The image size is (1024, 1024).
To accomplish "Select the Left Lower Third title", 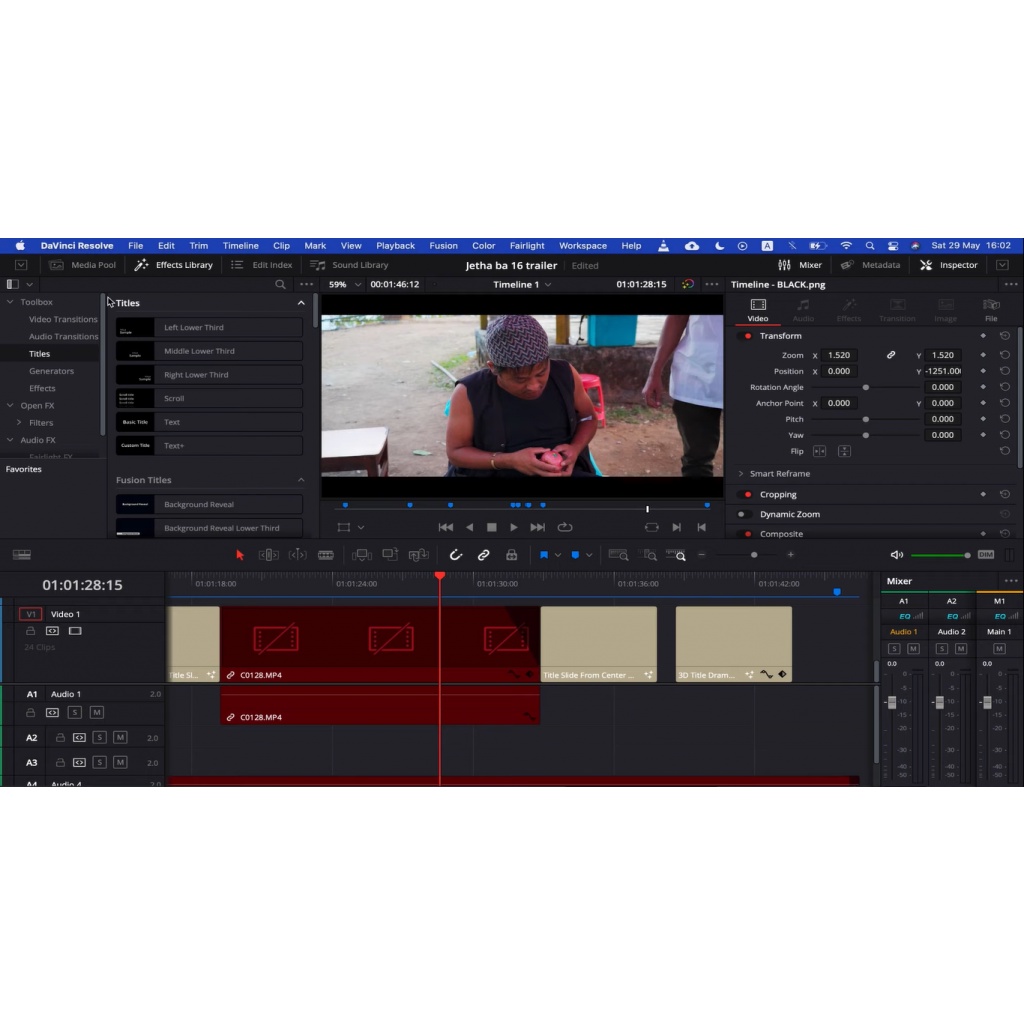I will point(209,327).
